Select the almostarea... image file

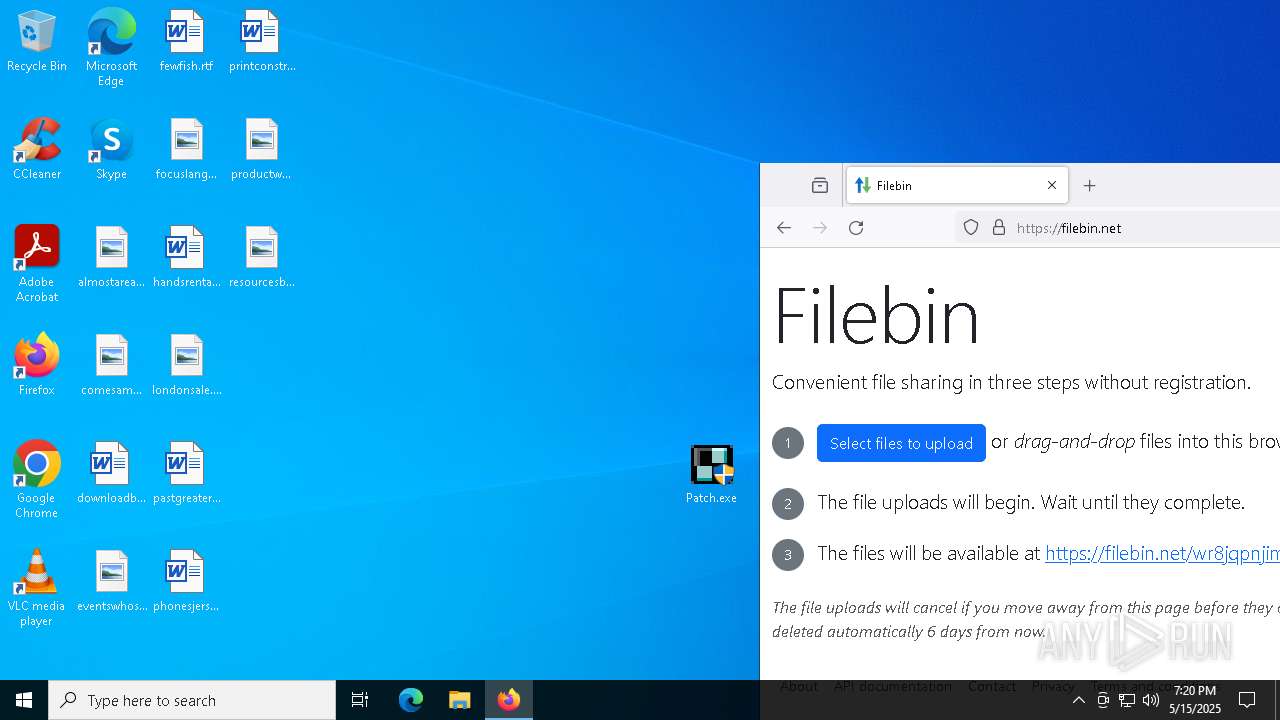click(x=111, y=258)
